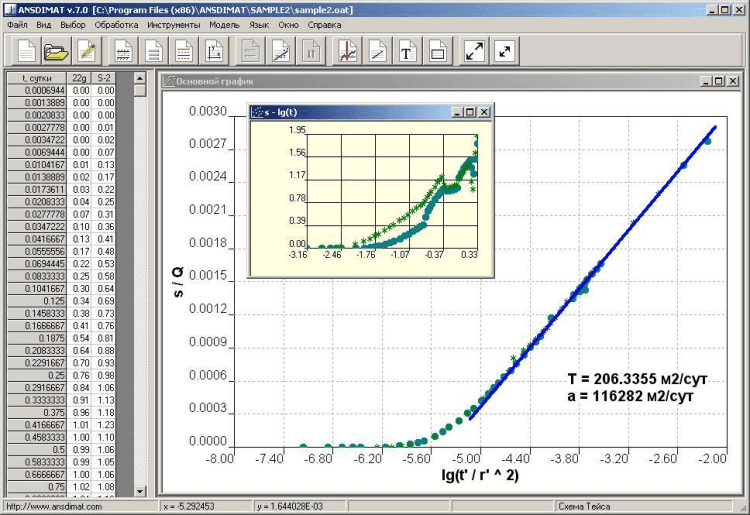Click the '22g' column header

pyautogui.click(x=79, y=78)
